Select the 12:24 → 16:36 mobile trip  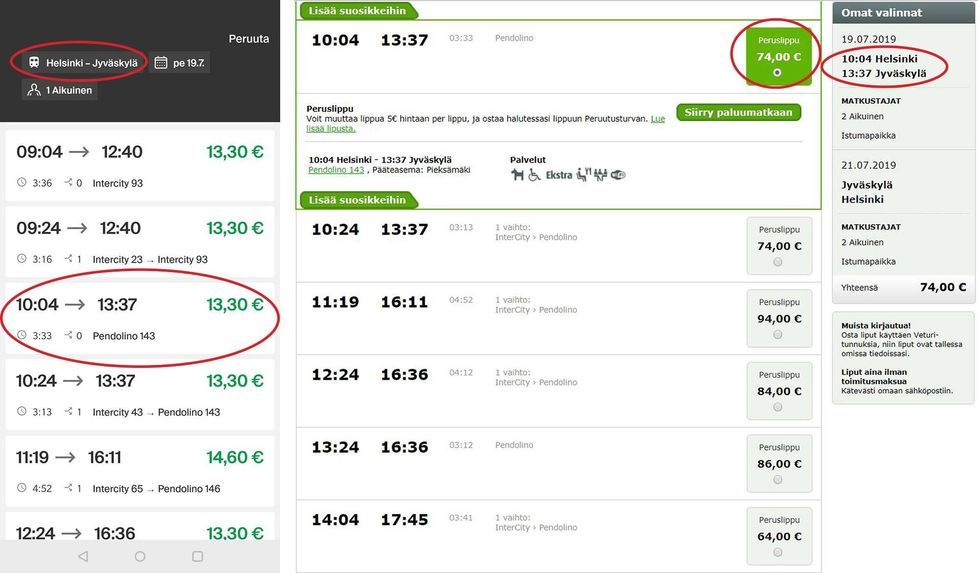click(x=140, y=527)
